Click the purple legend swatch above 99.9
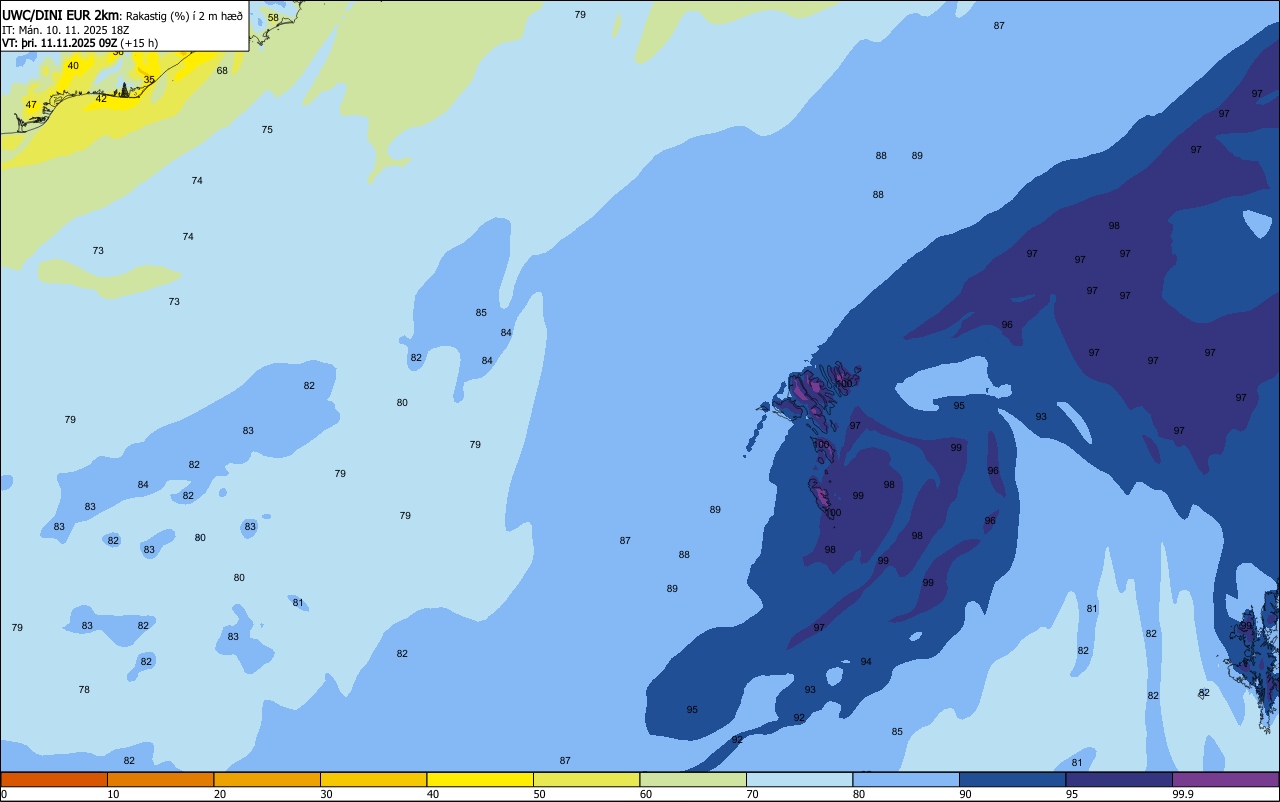The image size is (1280, 802). click(x=1226, y=779)
